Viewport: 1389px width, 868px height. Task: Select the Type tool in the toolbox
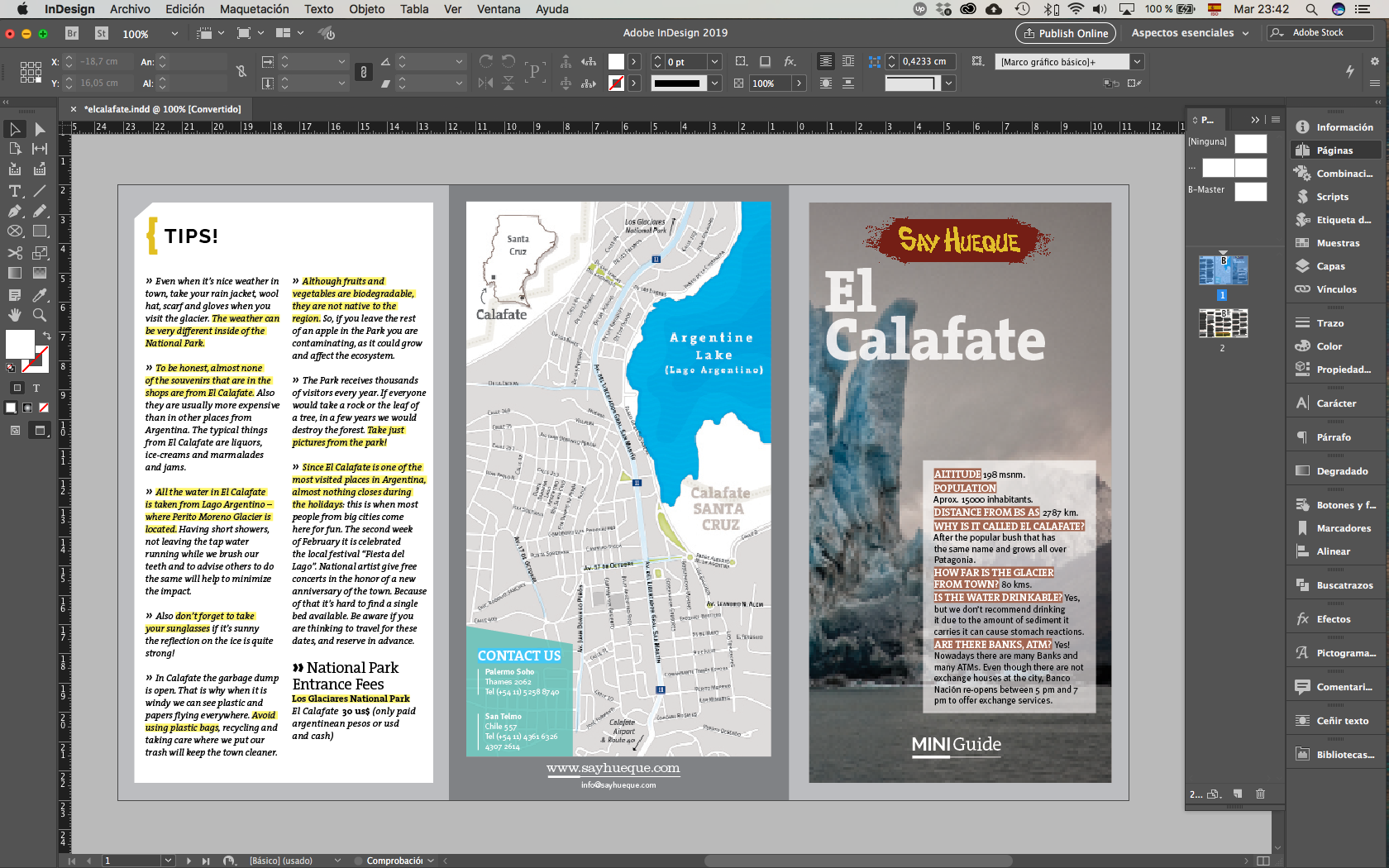pyautogui.click(x=15, y=191)
